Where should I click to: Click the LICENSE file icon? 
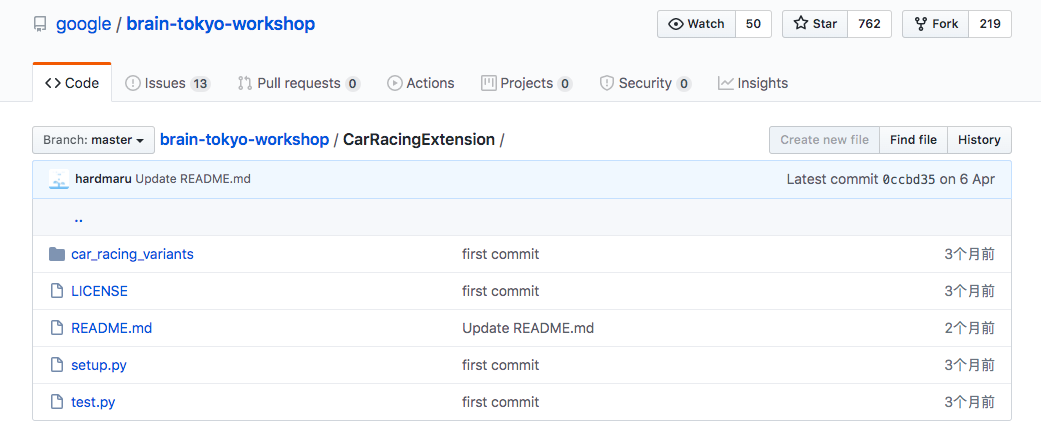pos(57,291)
